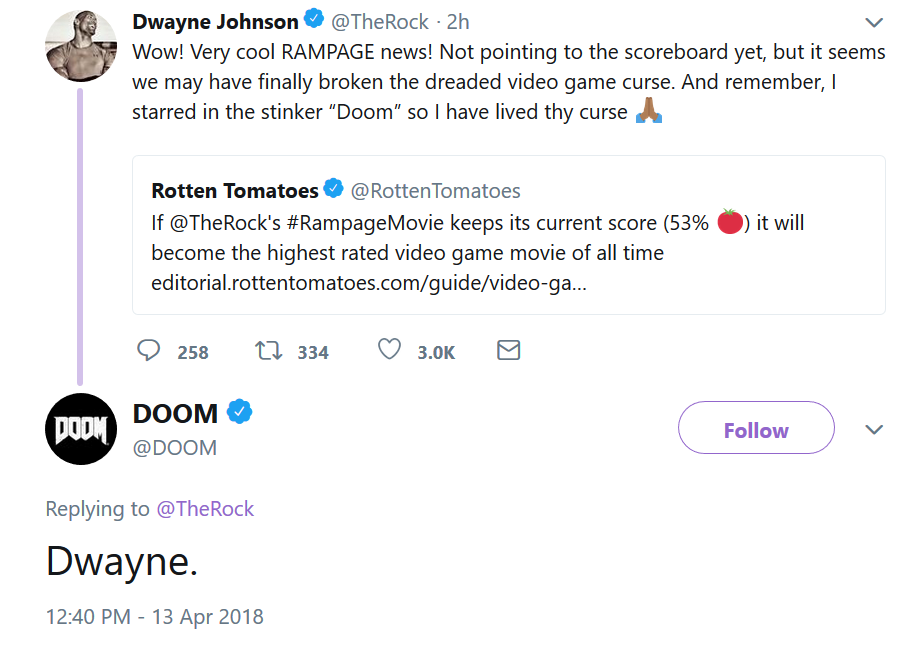
Task: Click the DOOM account verified badge
Action: pyautogui.click(x=239, y=412)
